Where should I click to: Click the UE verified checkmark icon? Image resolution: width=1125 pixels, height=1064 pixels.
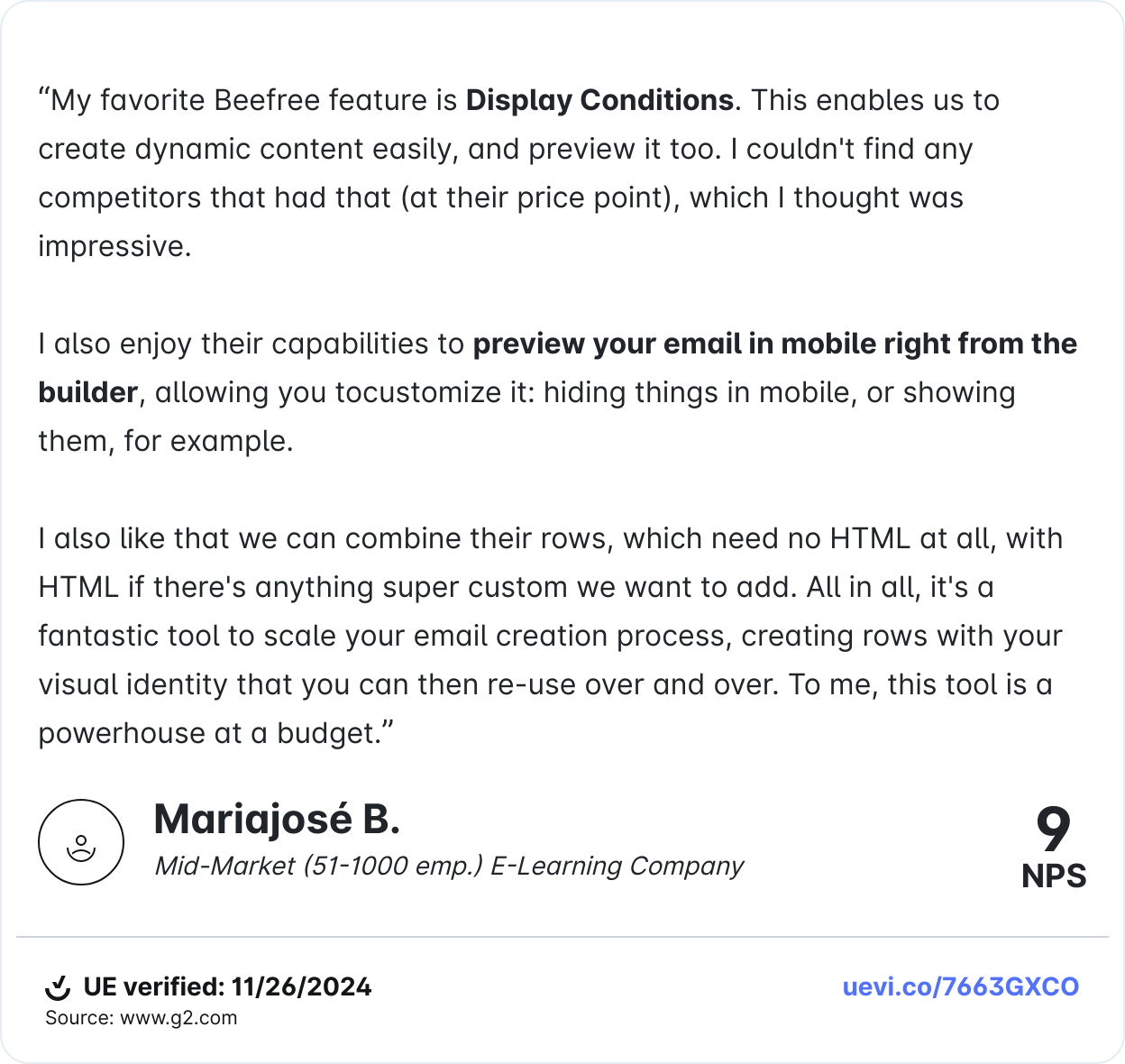coord(58,987)
